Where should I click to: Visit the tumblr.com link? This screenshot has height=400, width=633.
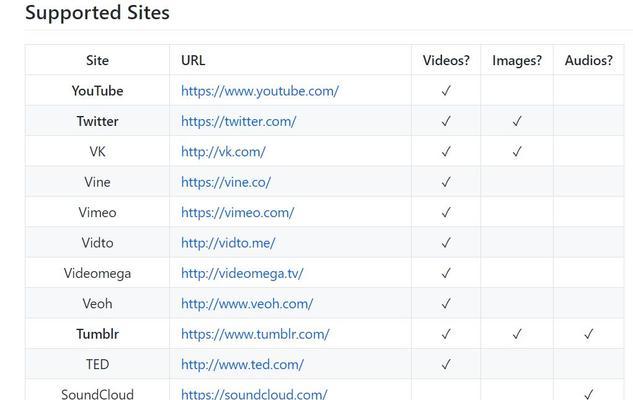(x=255, y=334)
